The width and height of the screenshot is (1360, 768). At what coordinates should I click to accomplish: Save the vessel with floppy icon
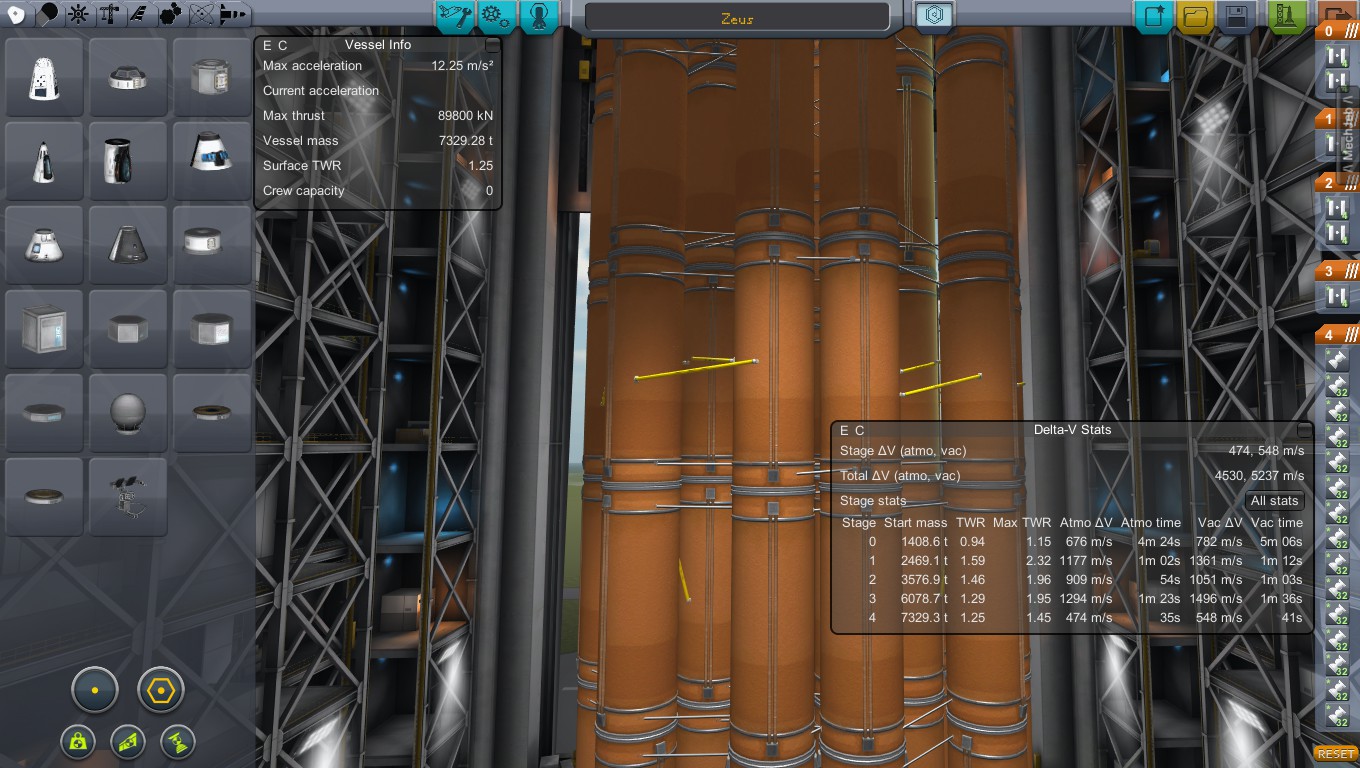[1236, 17]
